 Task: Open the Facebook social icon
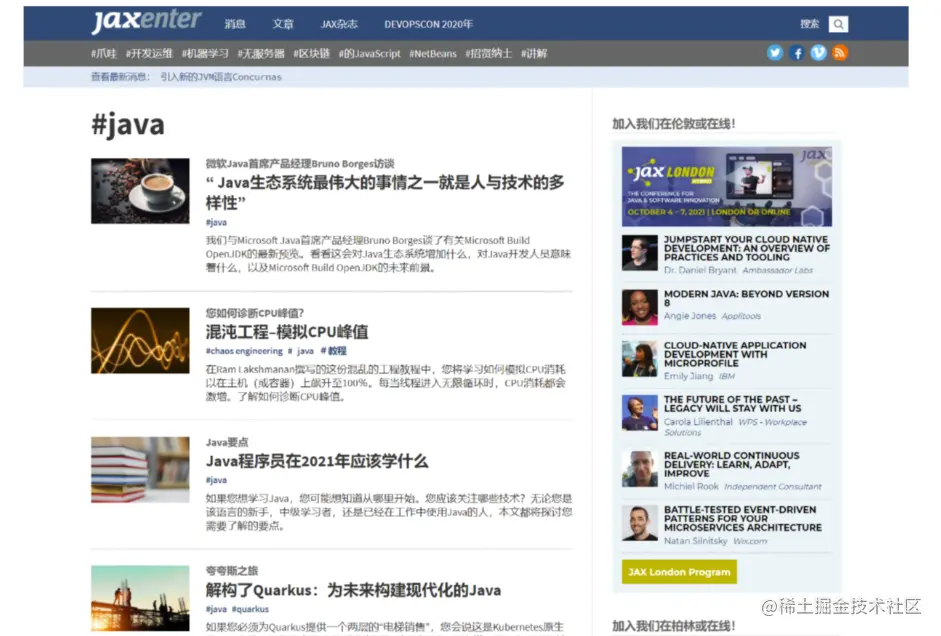pyautogui.click(x=797, y=53)
